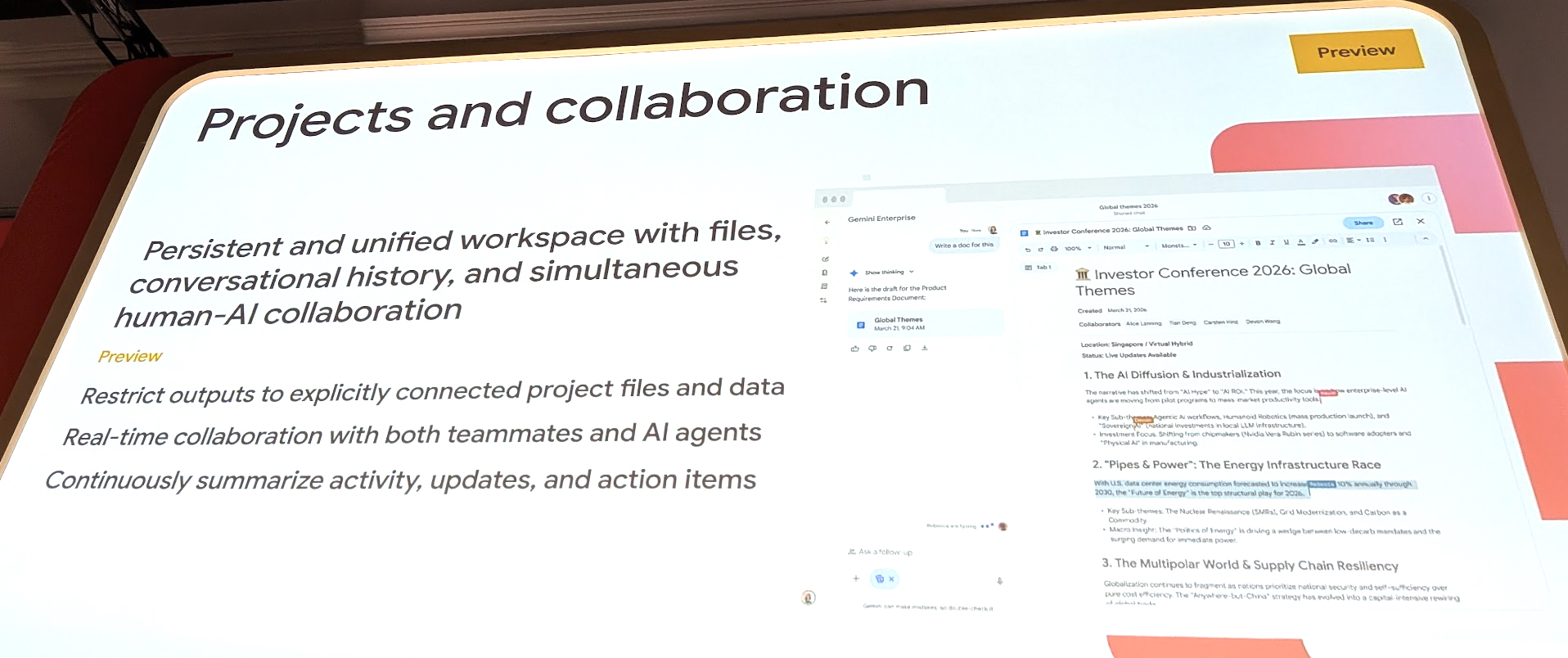
Task: Toggle italic formatting
Action: click(x=1272, y=242)
